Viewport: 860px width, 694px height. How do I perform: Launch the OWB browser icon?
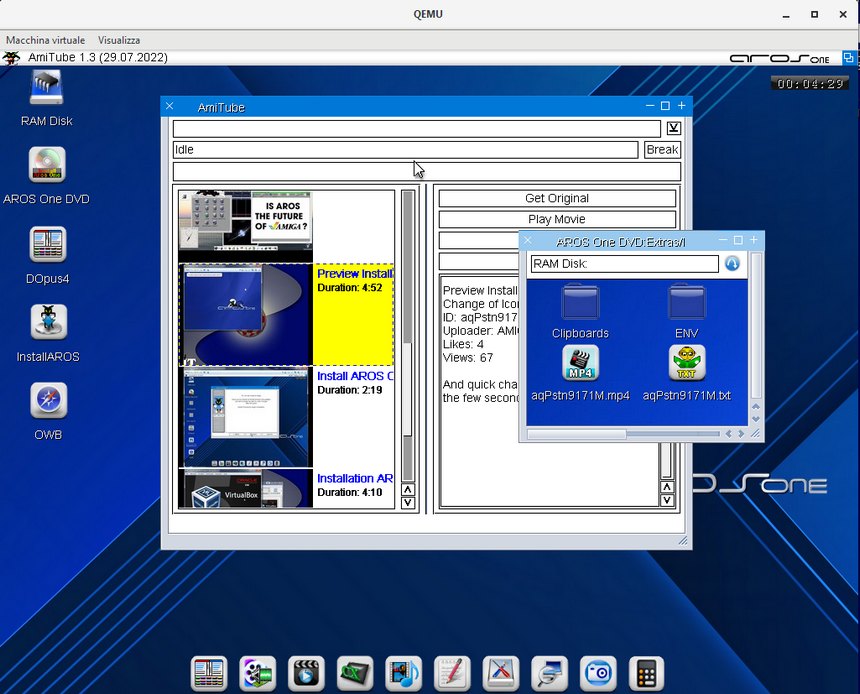coord(46,400)
